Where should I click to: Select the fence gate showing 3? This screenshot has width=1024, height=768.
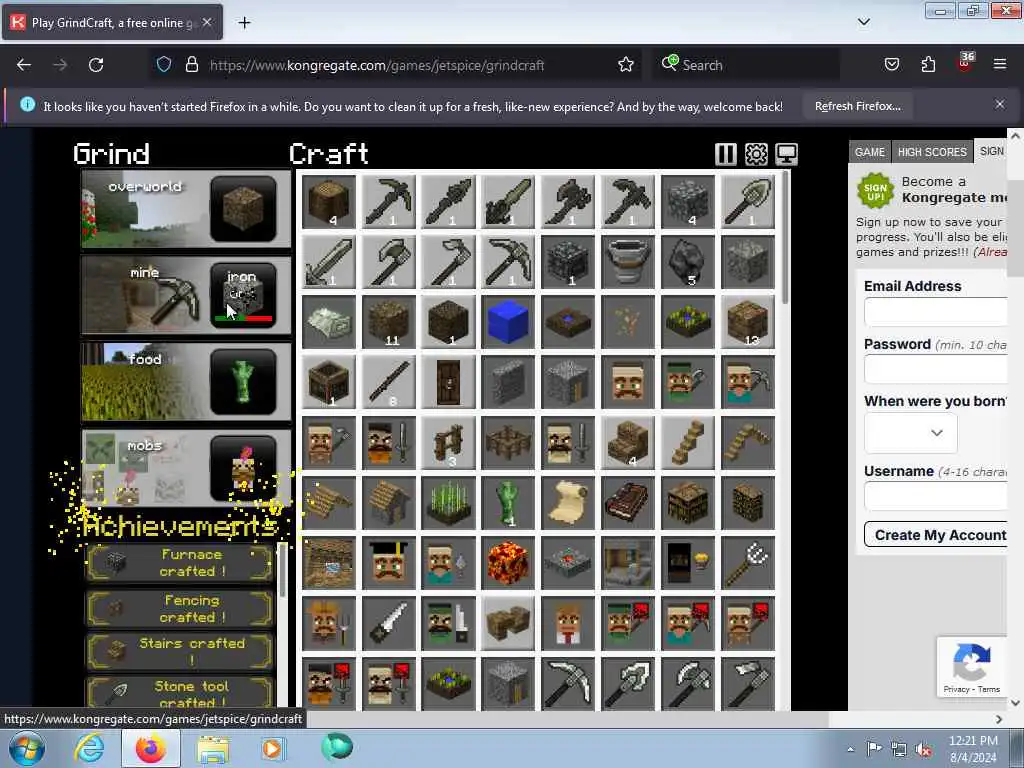tap(449, 443)
